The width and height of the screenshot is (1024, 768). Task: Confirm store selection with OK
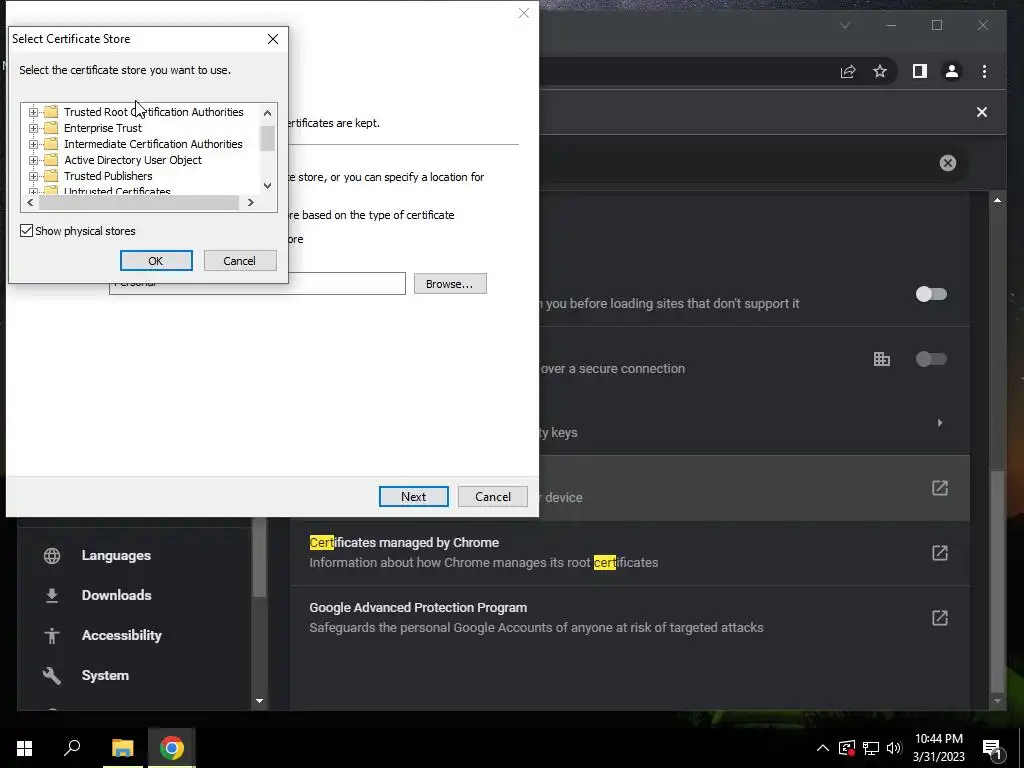coord(156,261)
